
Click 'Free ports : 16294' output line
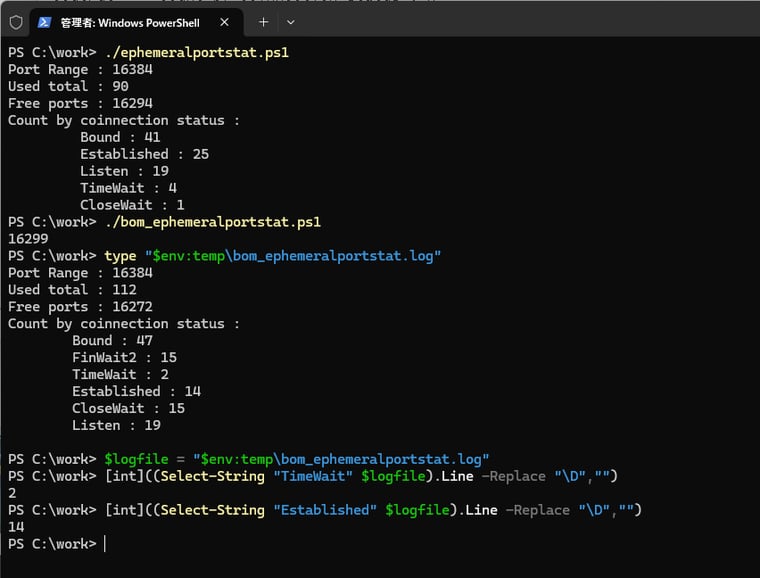(x=80, y=103)
